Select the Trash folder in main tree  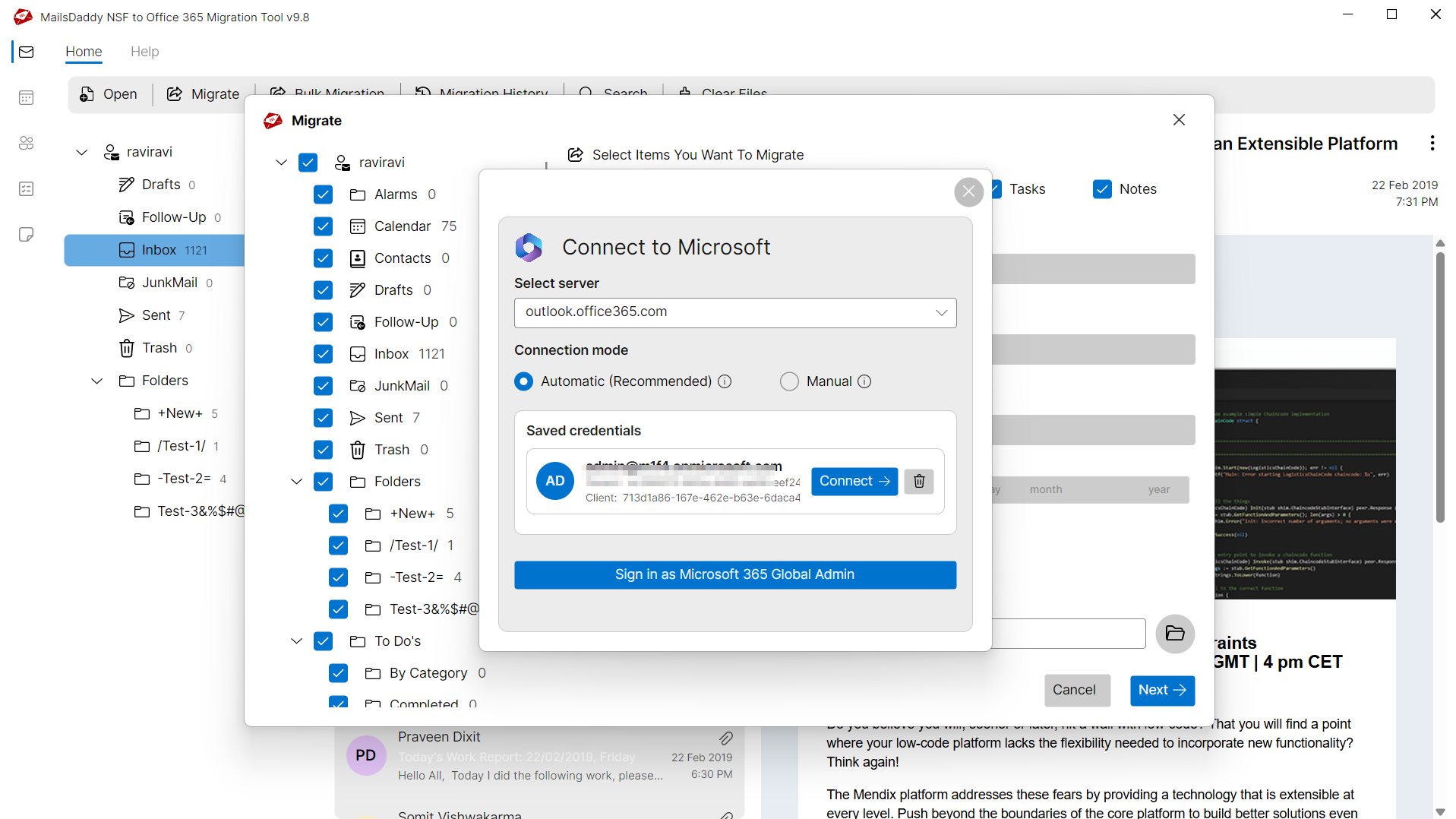pyautogui.click(x=156, y=348)
